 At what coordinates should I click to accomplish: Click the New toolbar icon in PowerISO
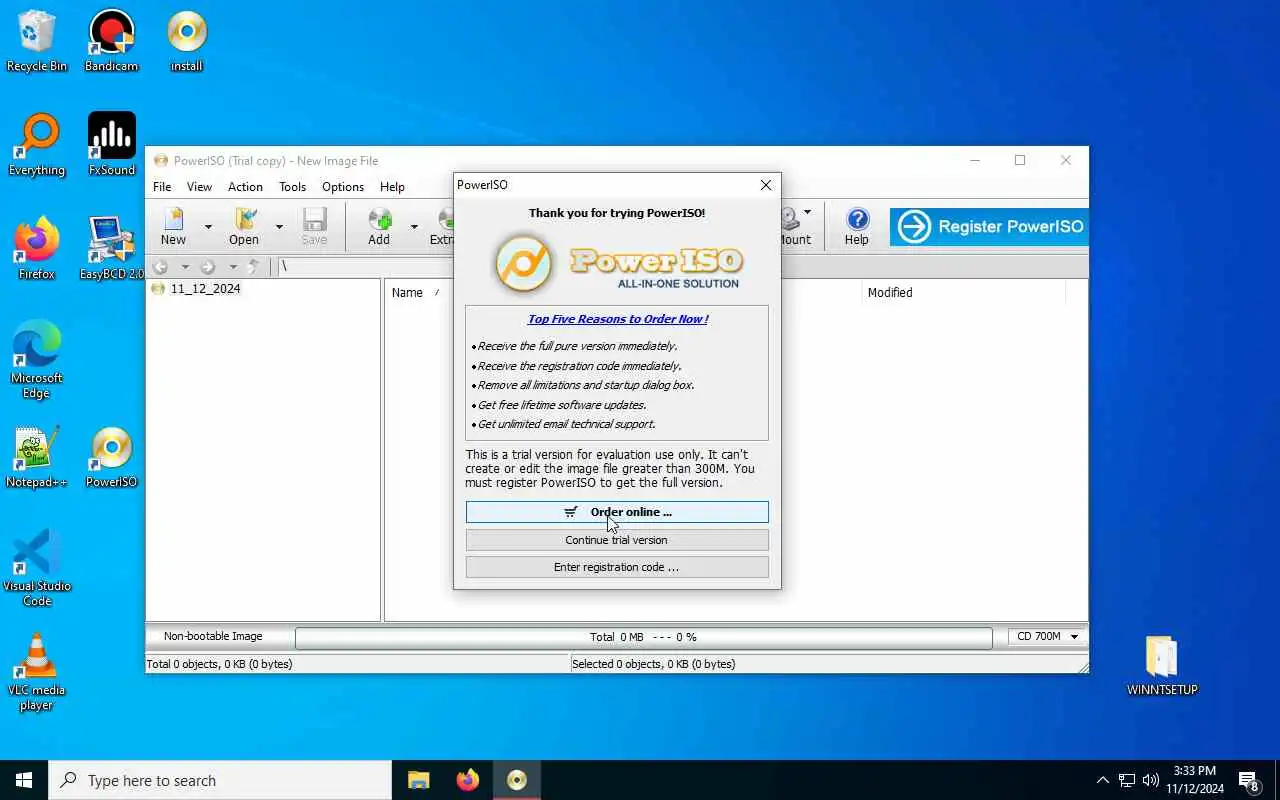coord(174,226)
